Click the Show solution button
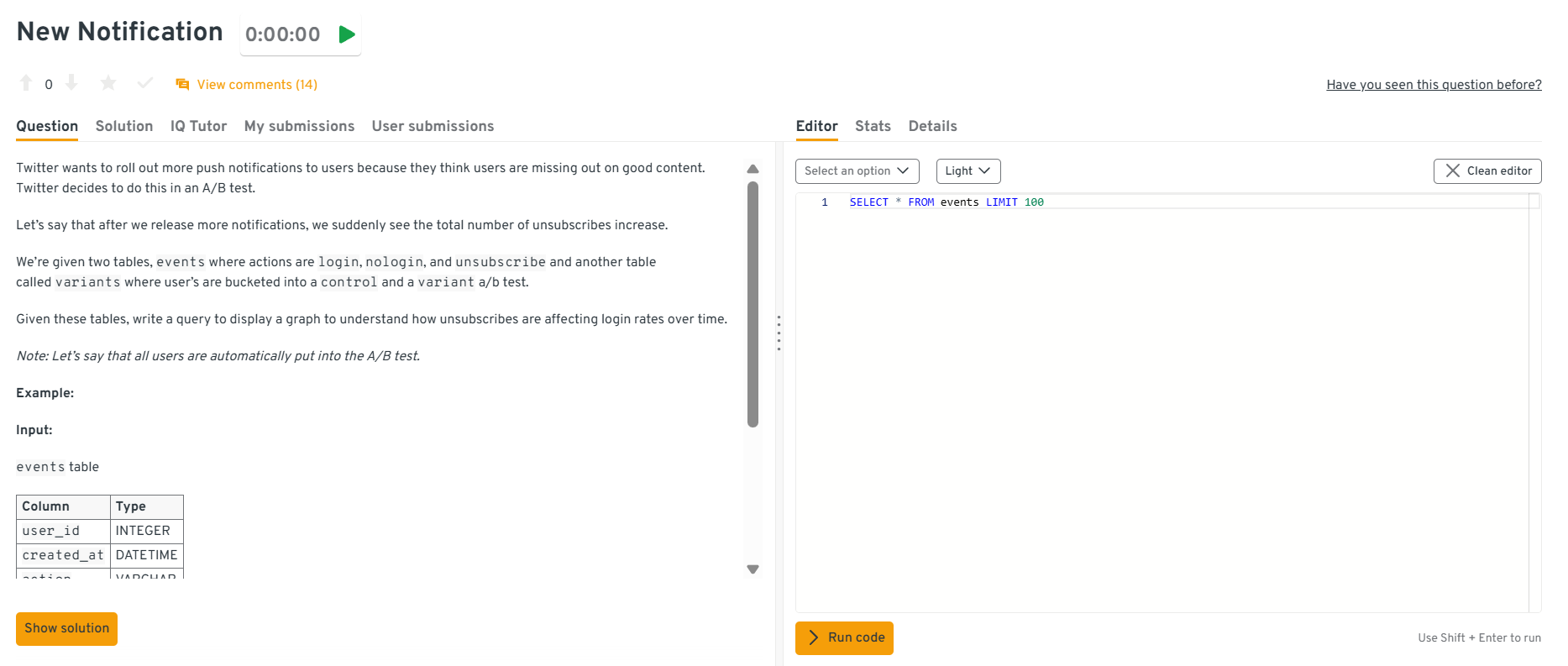Viewport: 1568px width, 666px height. (66, 628)
